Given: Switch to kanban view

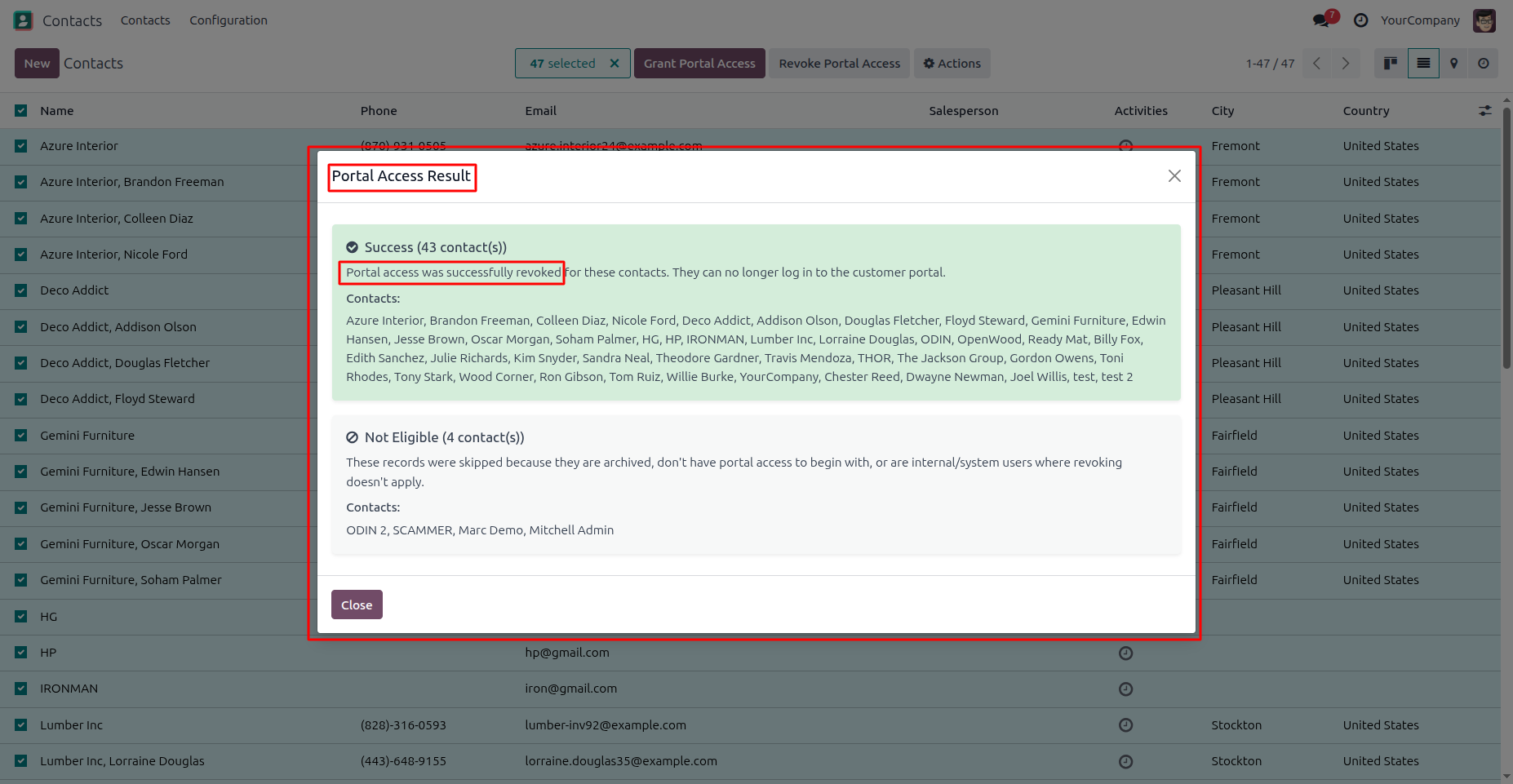Looking at the screenshot, I should [1391, 64].
